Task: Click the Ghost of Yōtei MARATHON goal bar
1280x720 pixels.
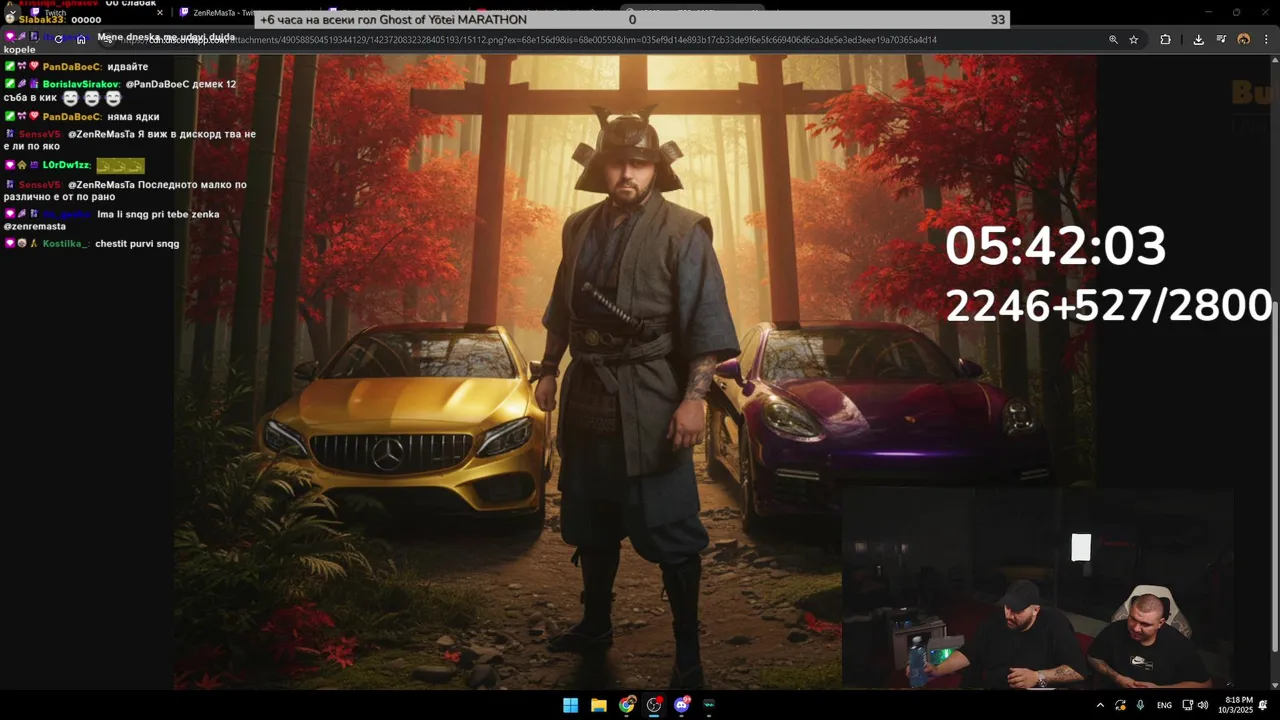Action: (x=632, y=20)
